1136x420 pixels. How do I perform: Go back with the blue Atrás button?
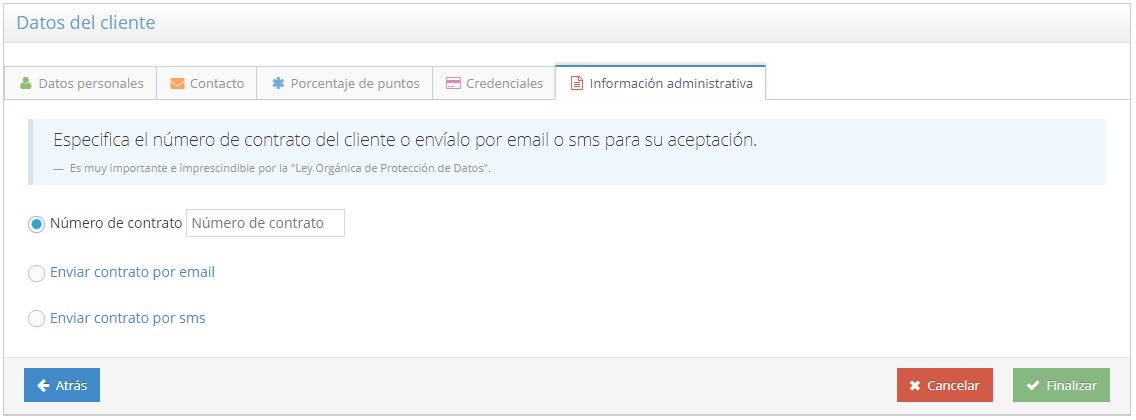point(62,385)
